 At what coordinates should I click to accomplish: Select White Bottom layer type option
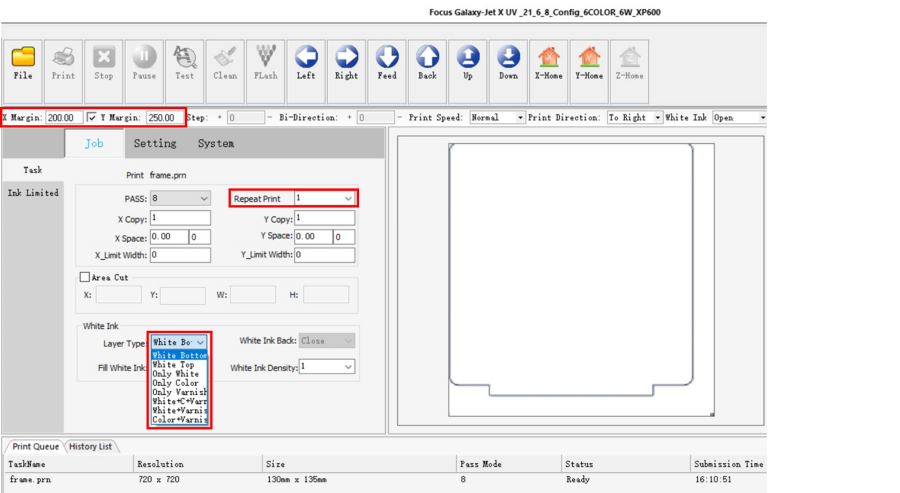click(179, 355)
